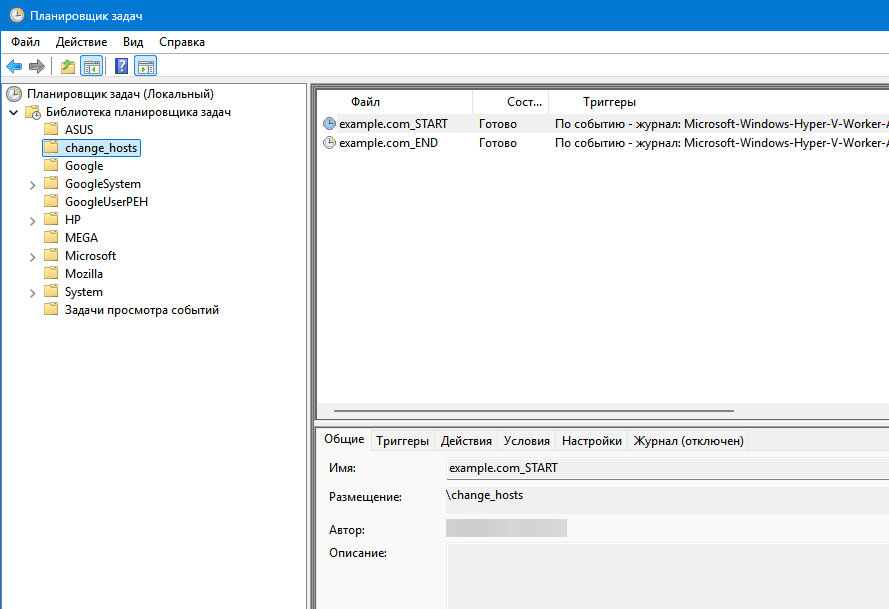Toggle the console tree pane icon
Image resolution: width=889 pixels, height=609 pixels.
[x=91, y=67]
